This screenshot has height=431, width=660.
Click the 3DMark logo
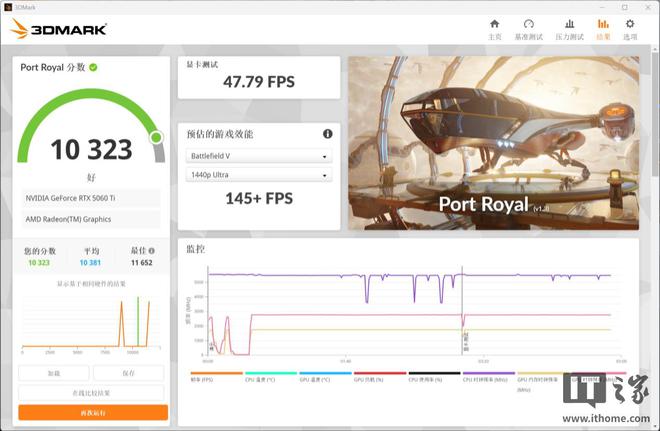(x=59, y=29)
